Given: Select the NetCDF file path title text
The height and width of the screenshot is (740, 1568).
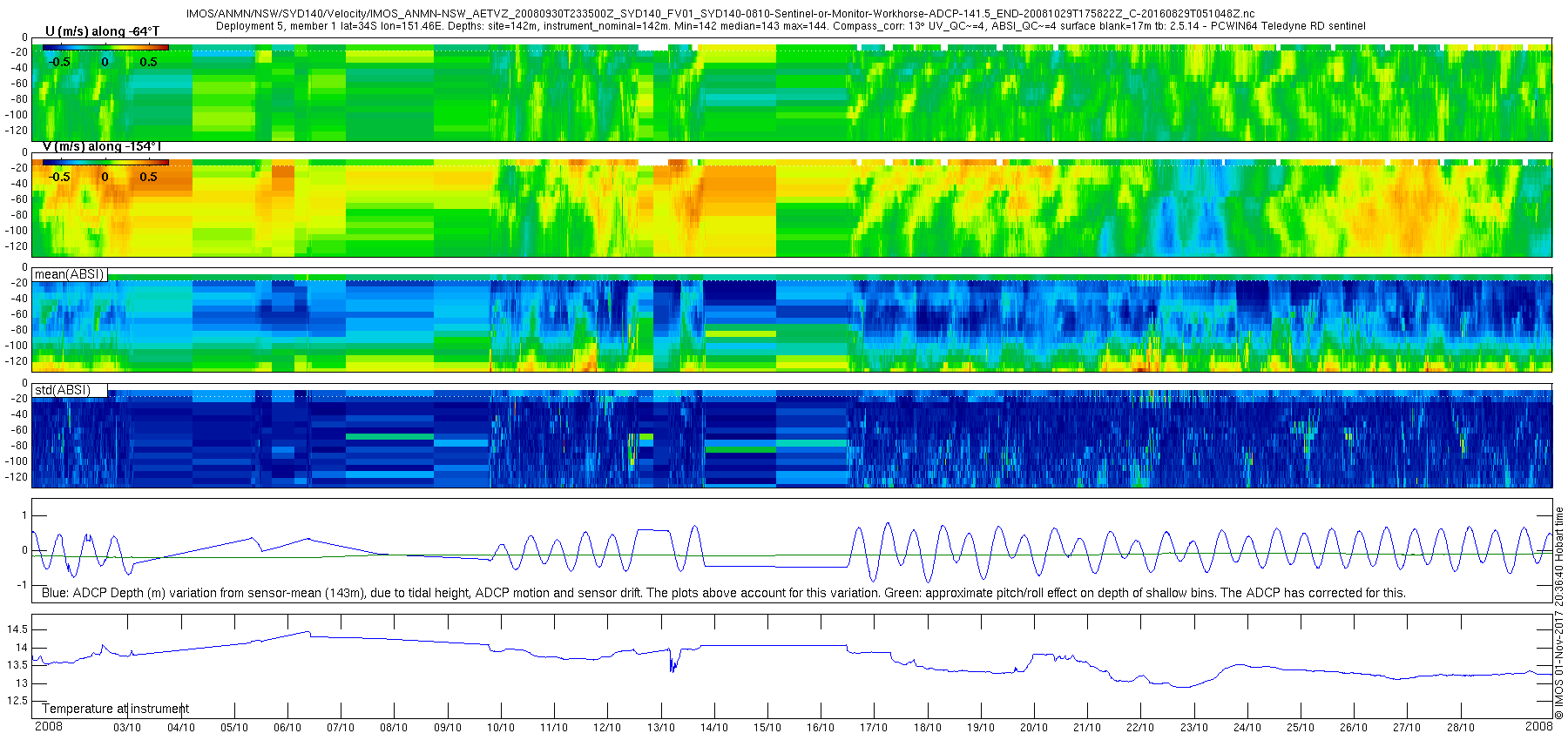Looking at the screenshot, I should (720, 14).
